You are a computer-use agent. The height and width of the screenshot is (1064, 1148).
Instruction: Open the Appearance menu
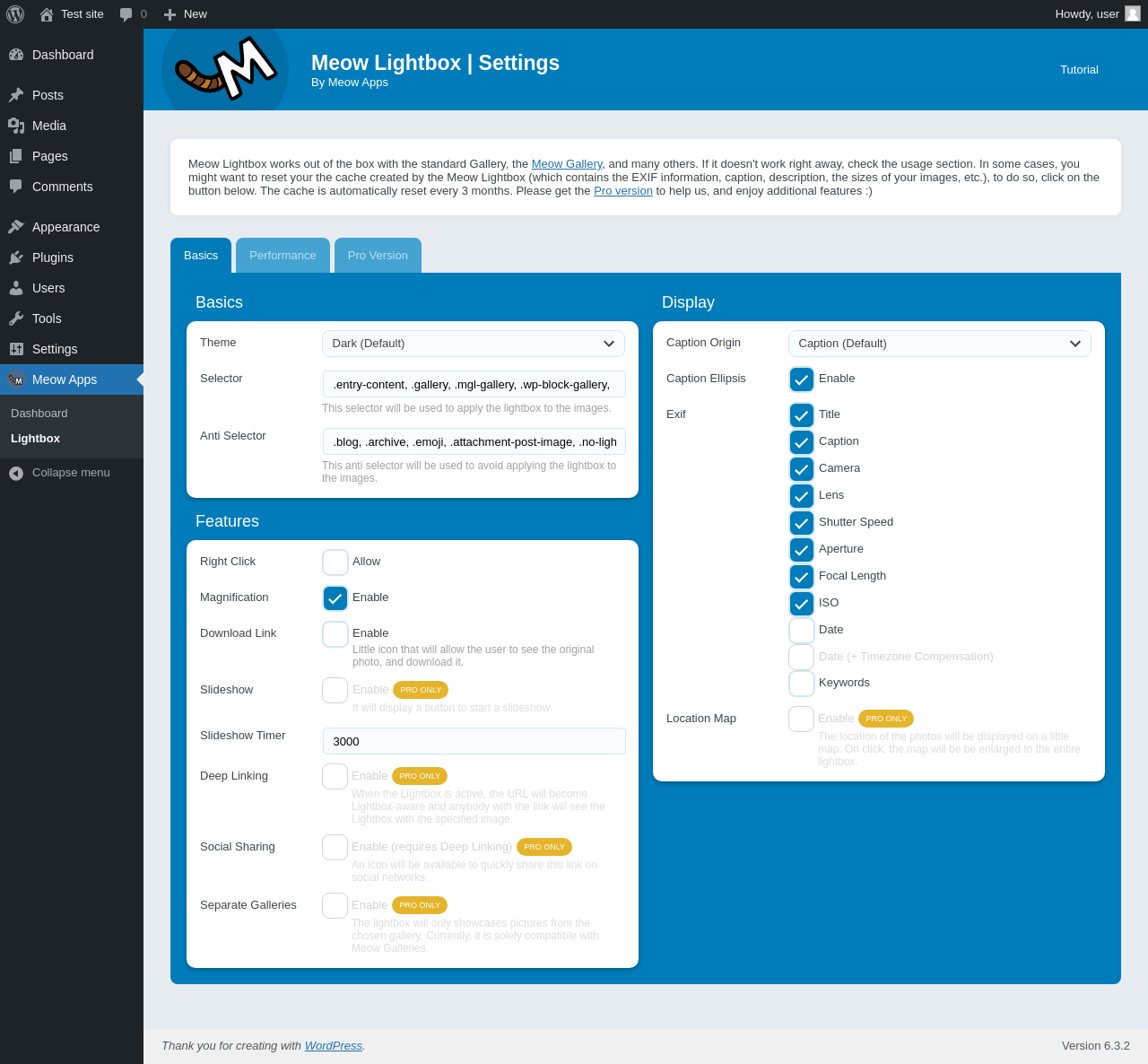tap(72, 227)
